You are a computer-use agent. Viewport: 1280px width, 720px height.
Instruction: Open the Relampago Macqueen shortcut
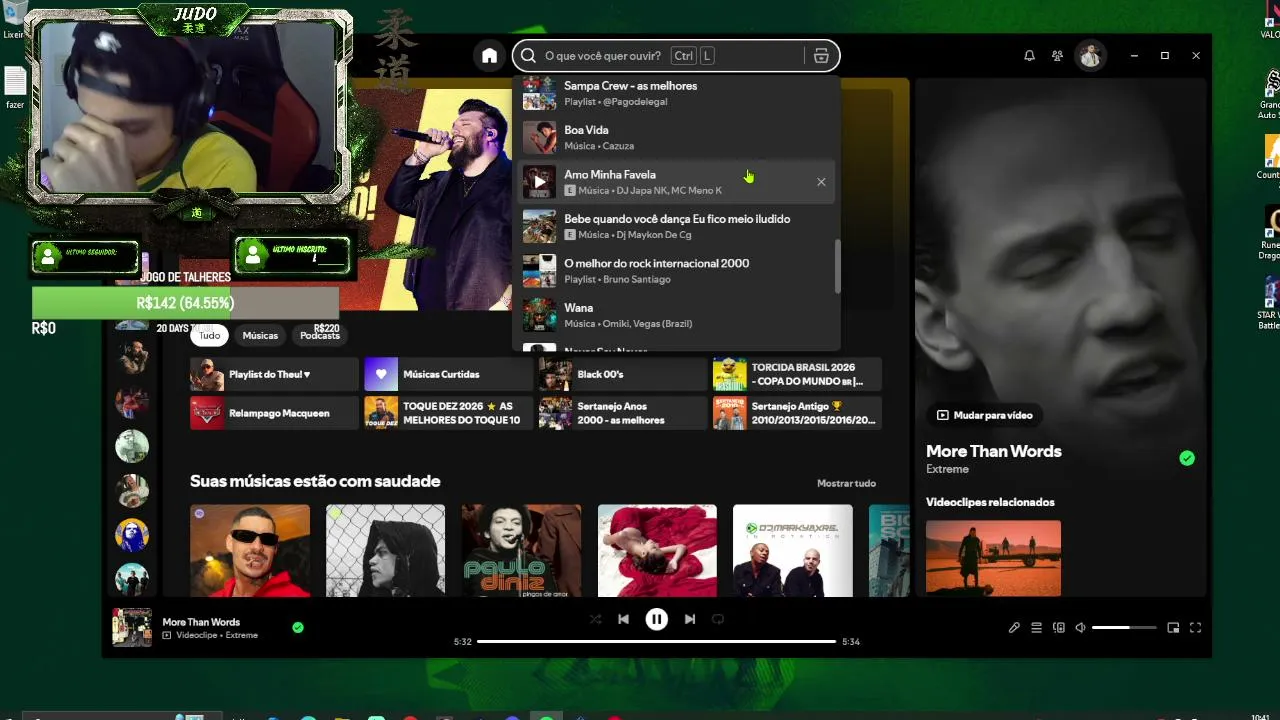[x=274, y=413]
